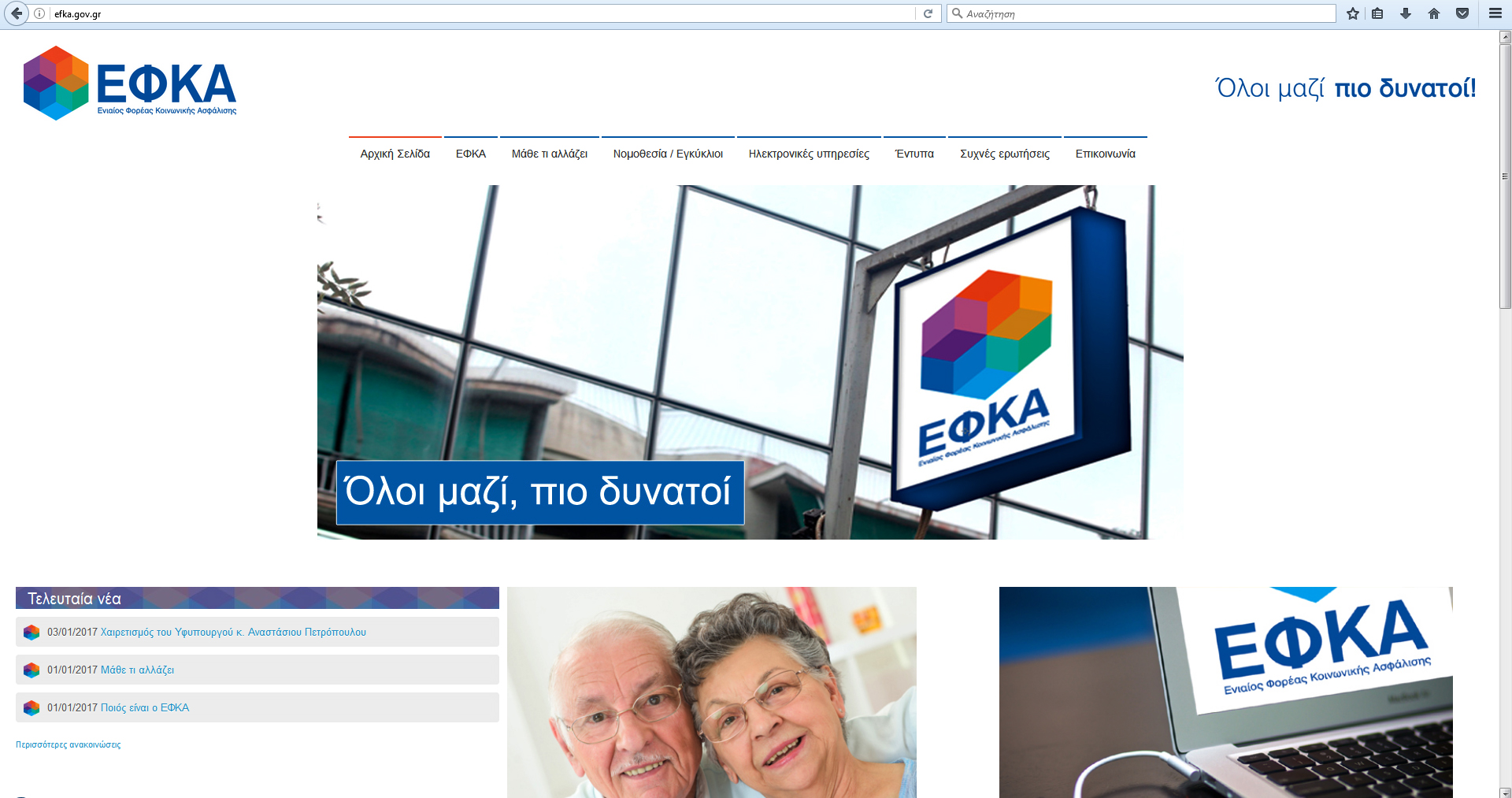Screen dimensions: 1512x798
Task: Bookmark this page with the star icon
Action: 1353,13
